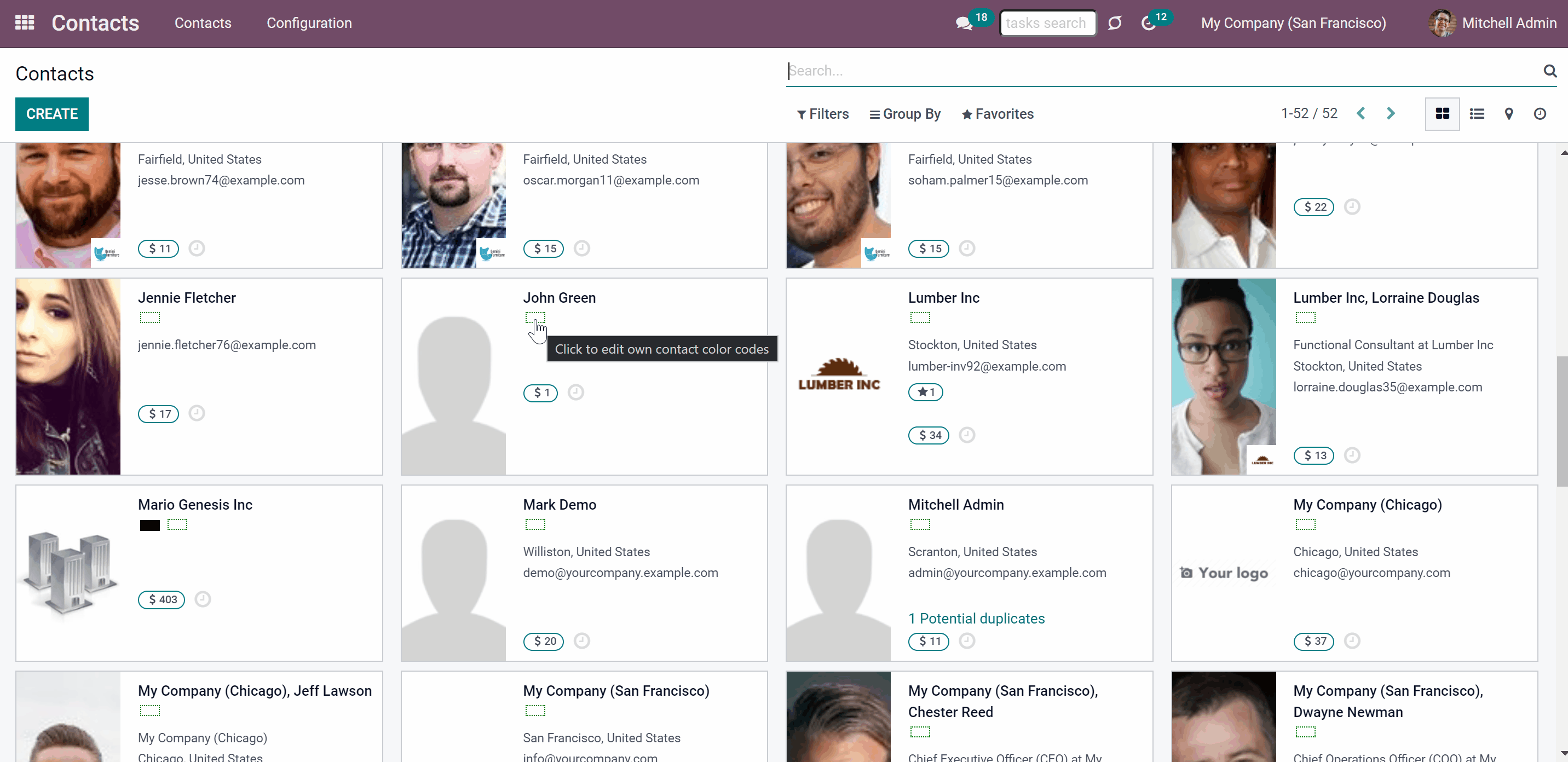Open the Favorites dropdown
The image size is (1568, 762).
click(x=998, y=114)
